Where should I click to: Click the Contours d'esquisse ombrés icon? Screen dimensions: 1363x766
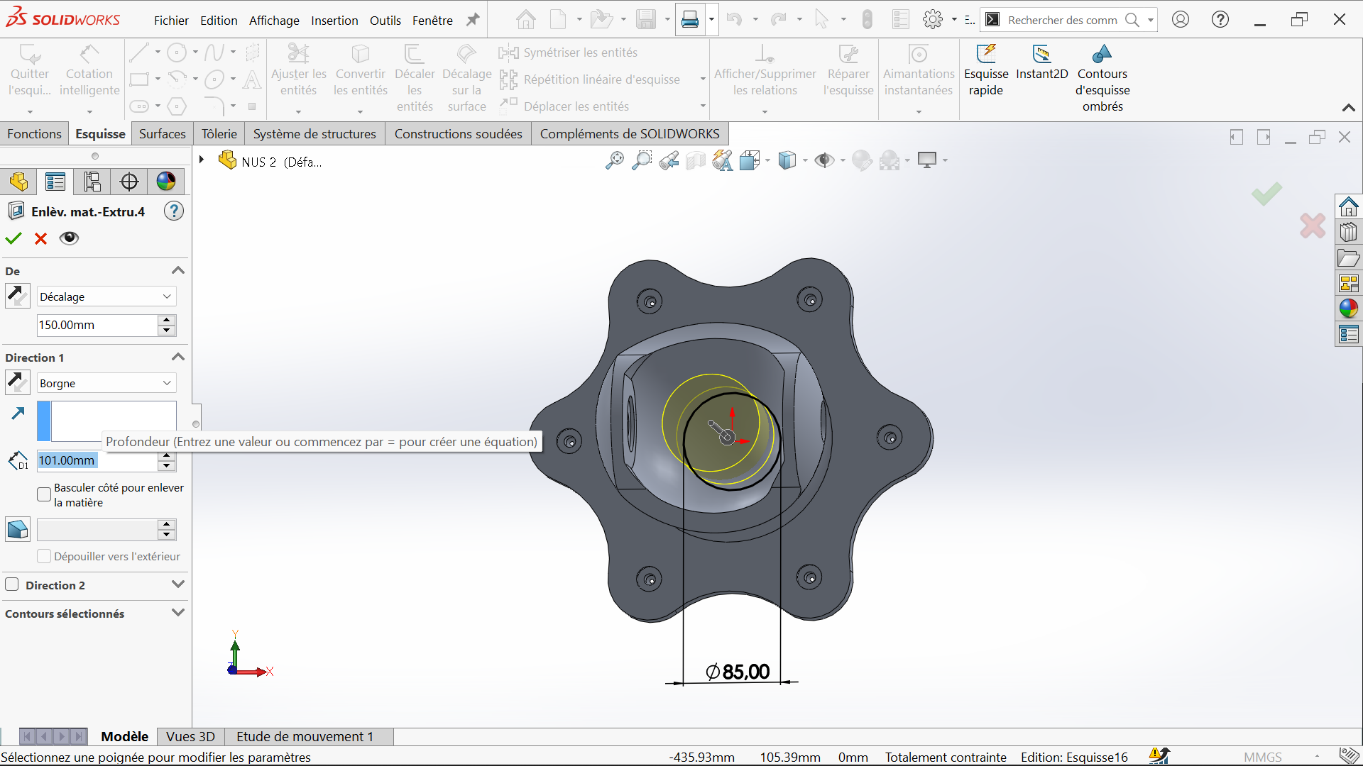tap(1102, 55)
